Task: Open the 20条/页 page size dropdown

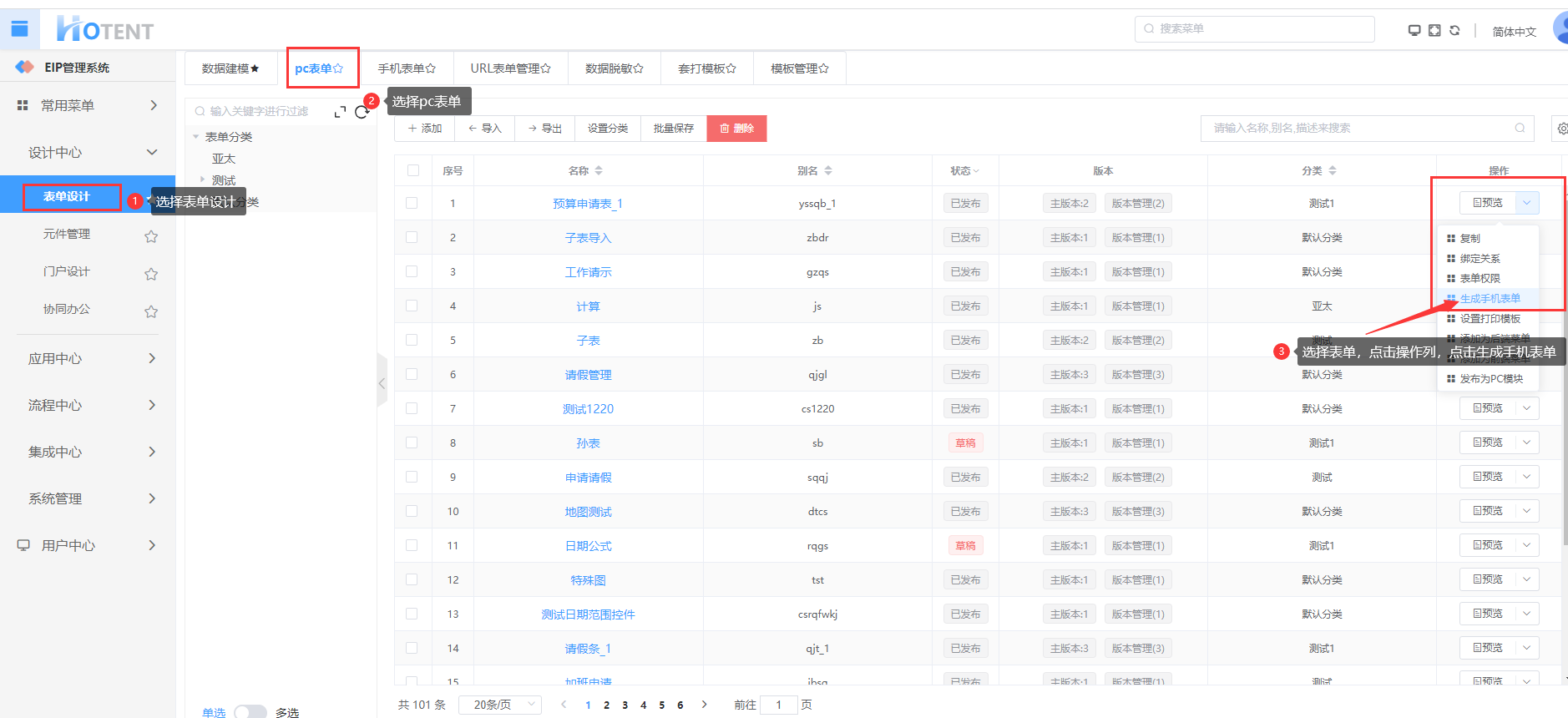Action: [503, 705]
